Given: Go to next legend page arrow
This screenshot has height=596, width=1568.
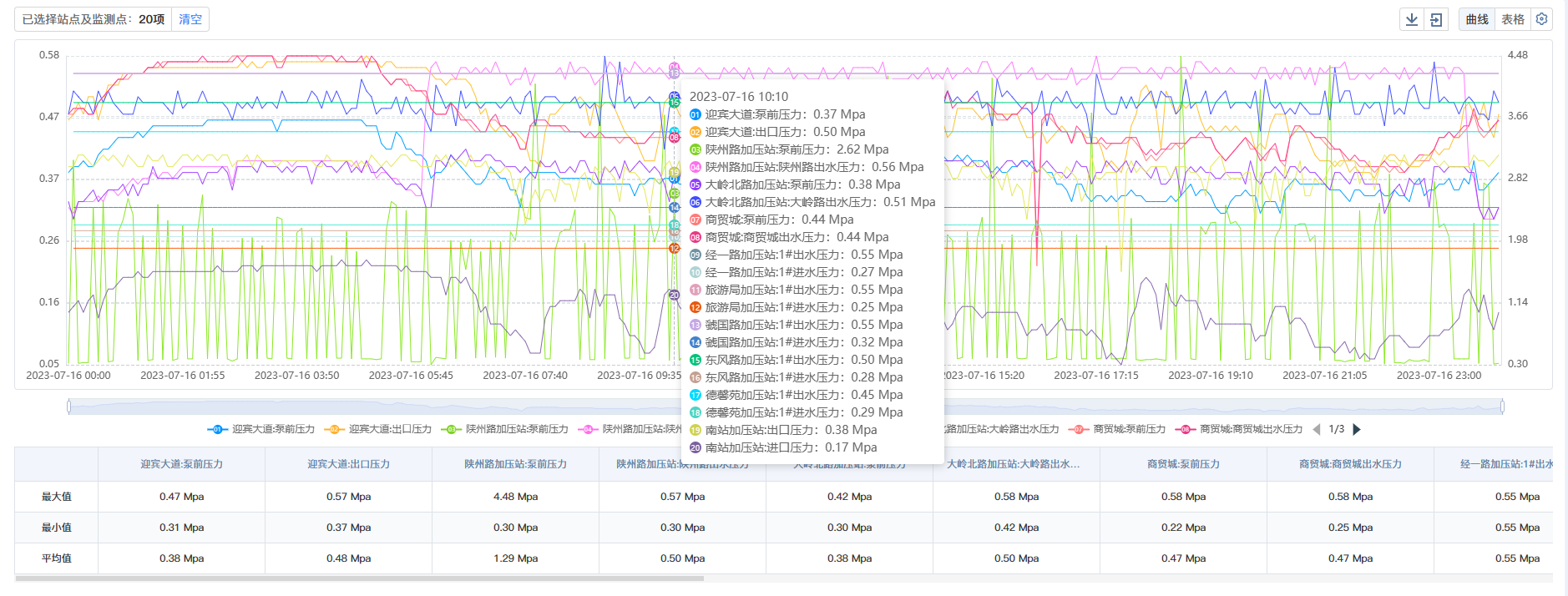Looking at the screenshot, I should (x=1357, y=429).
